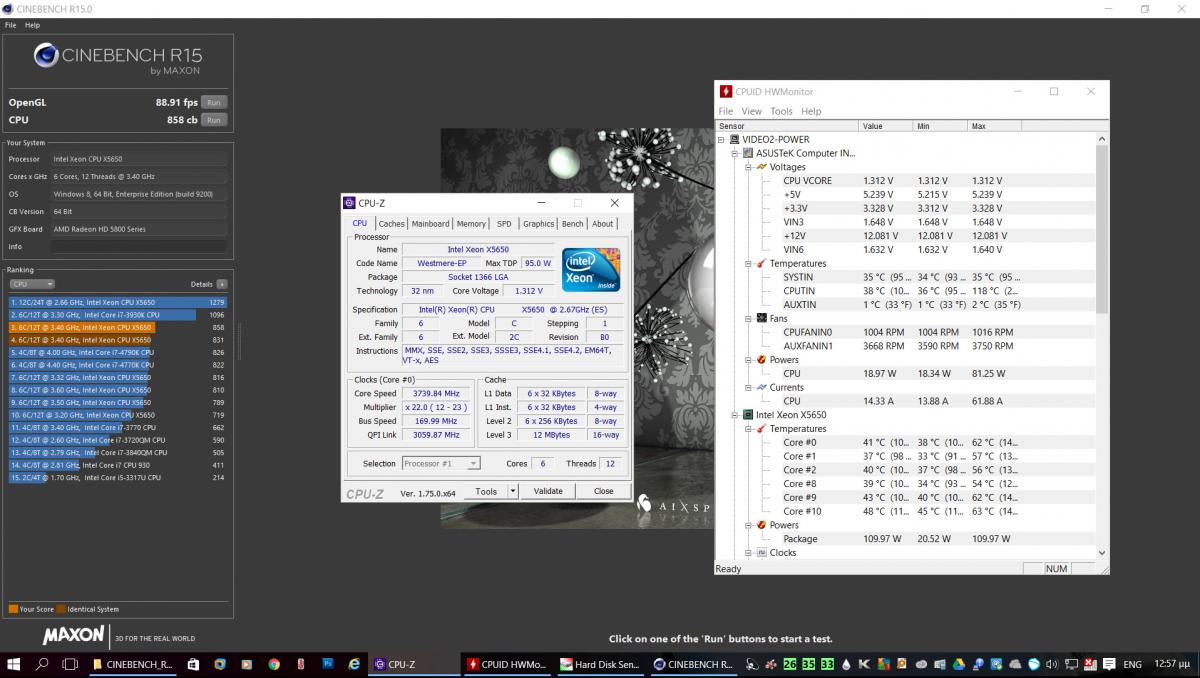Image resolution: width=1200 pixels, height=678 pixels.
Task: Click the motherboard Powers flame icon in HWMonitor
Action: pos(762,360)
